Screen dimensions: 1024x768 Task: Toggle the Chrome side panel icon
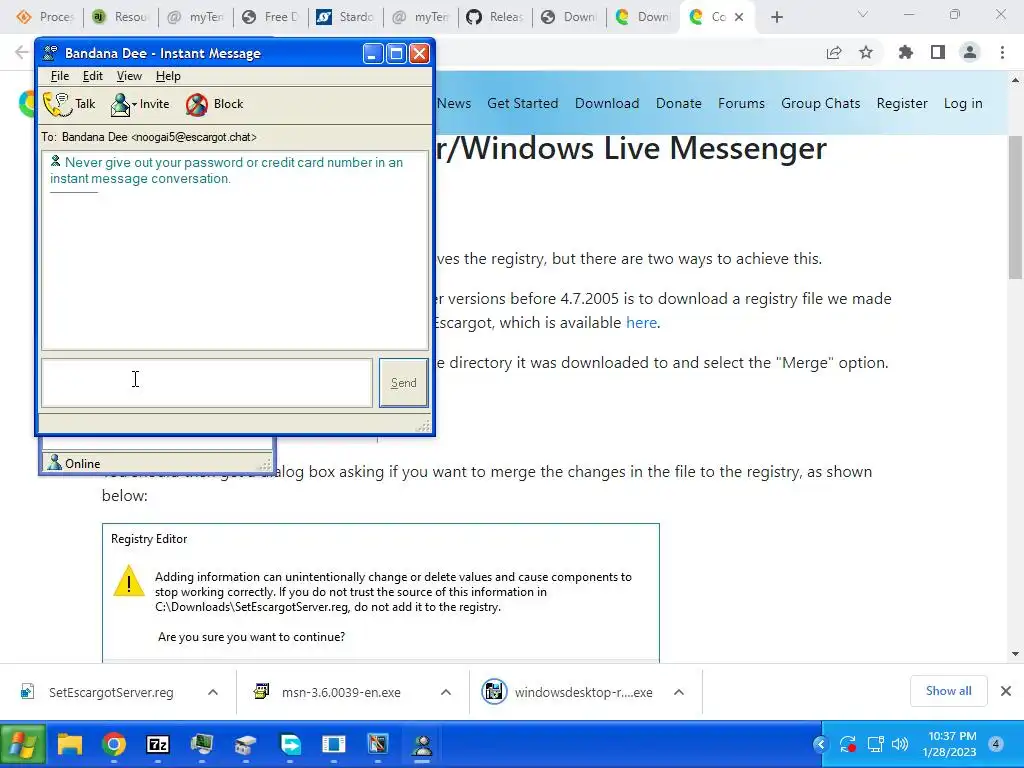point(938,52)
